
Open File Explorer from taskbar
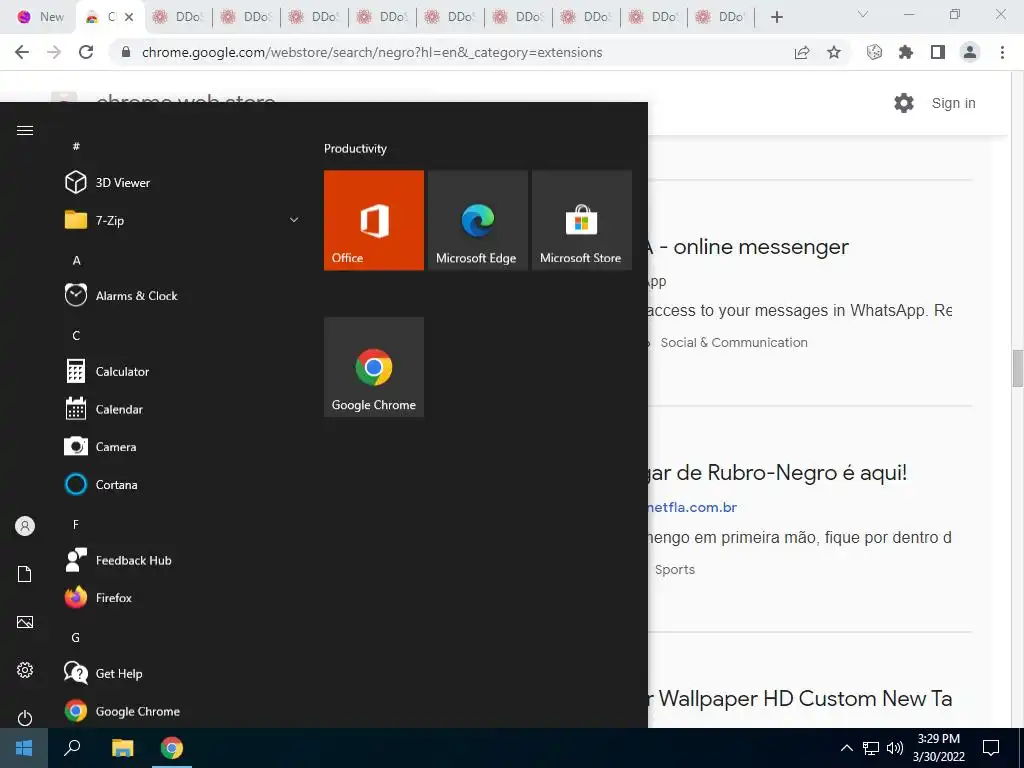click(122, 748)
